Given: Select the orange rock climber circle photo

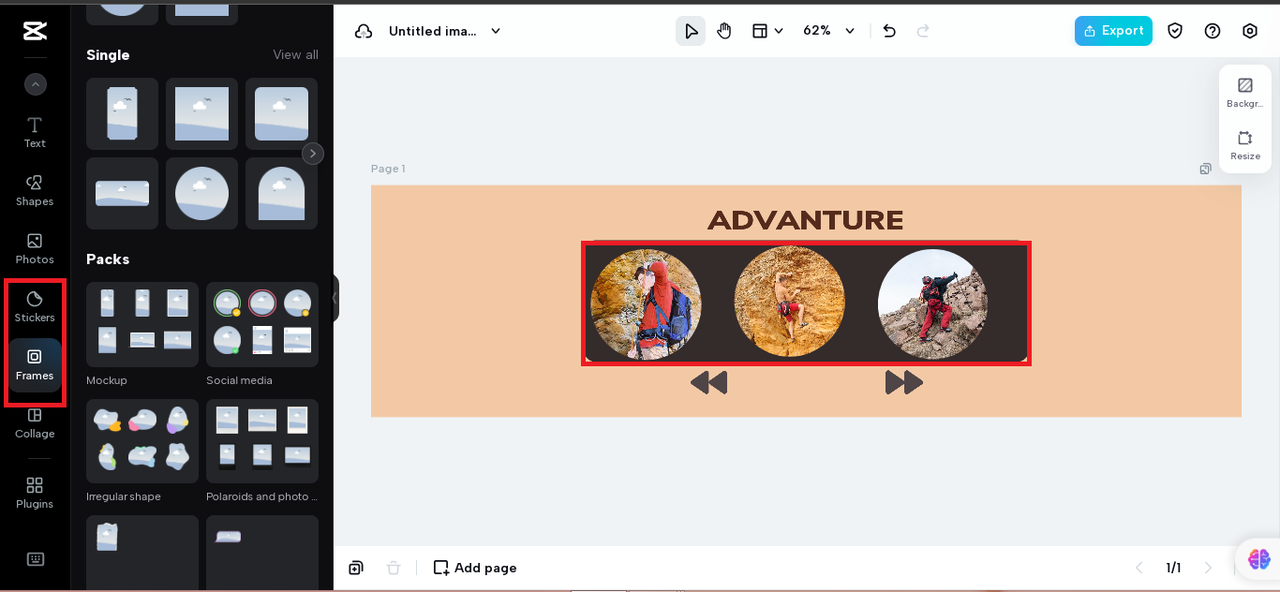Looking at the screenshot, I should coord(789,301).
